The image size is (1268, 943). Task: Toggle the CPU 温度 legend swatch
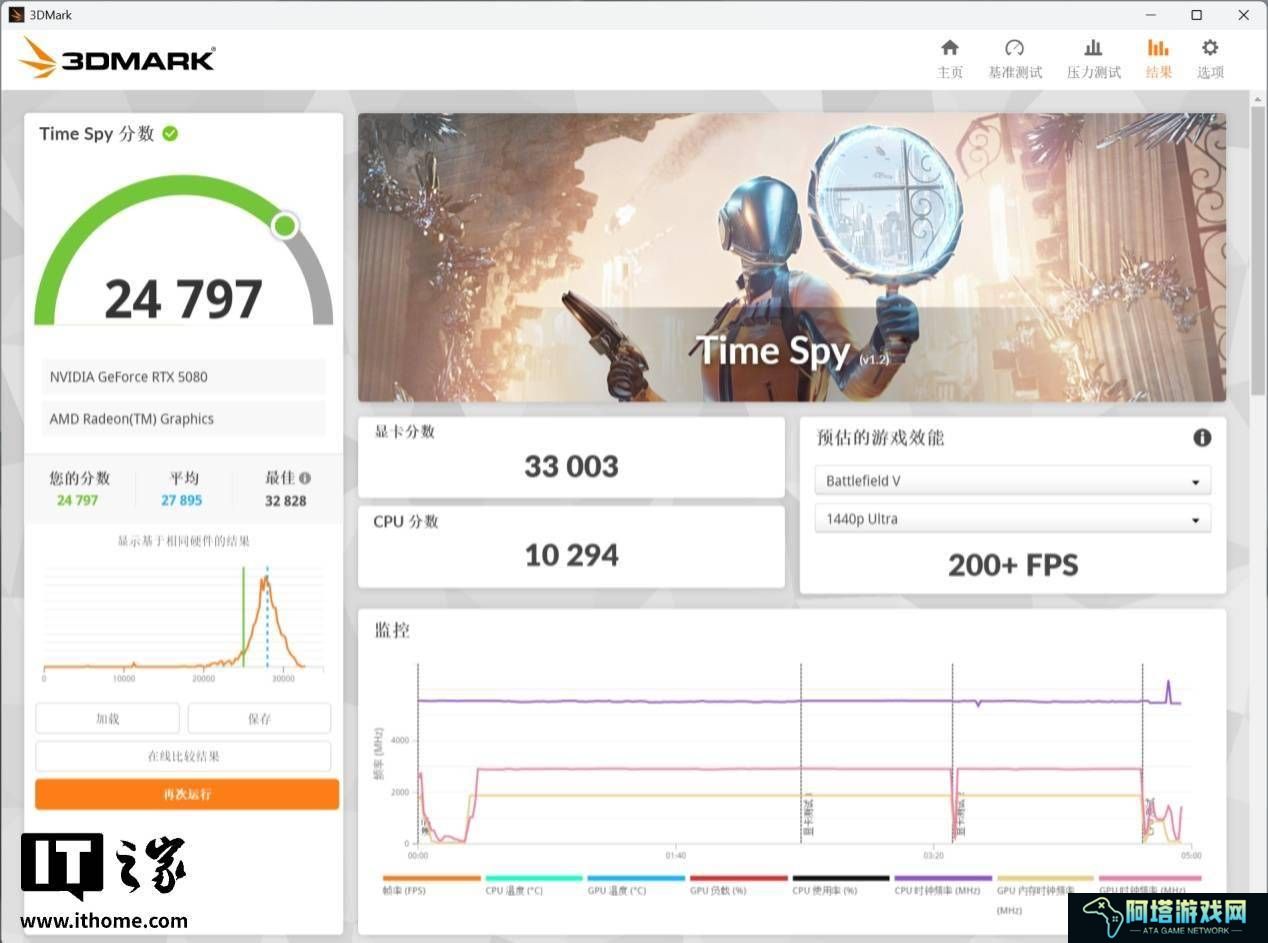(534, 878)
